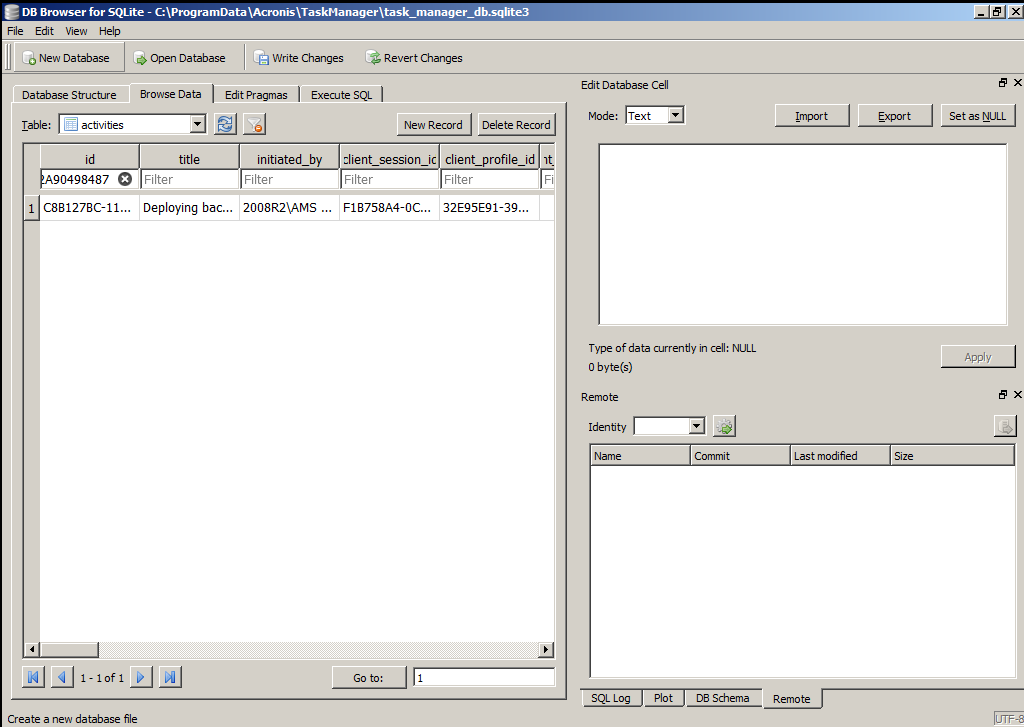Open the View menu
The image size is (1024, 727).
pos(76,31)
